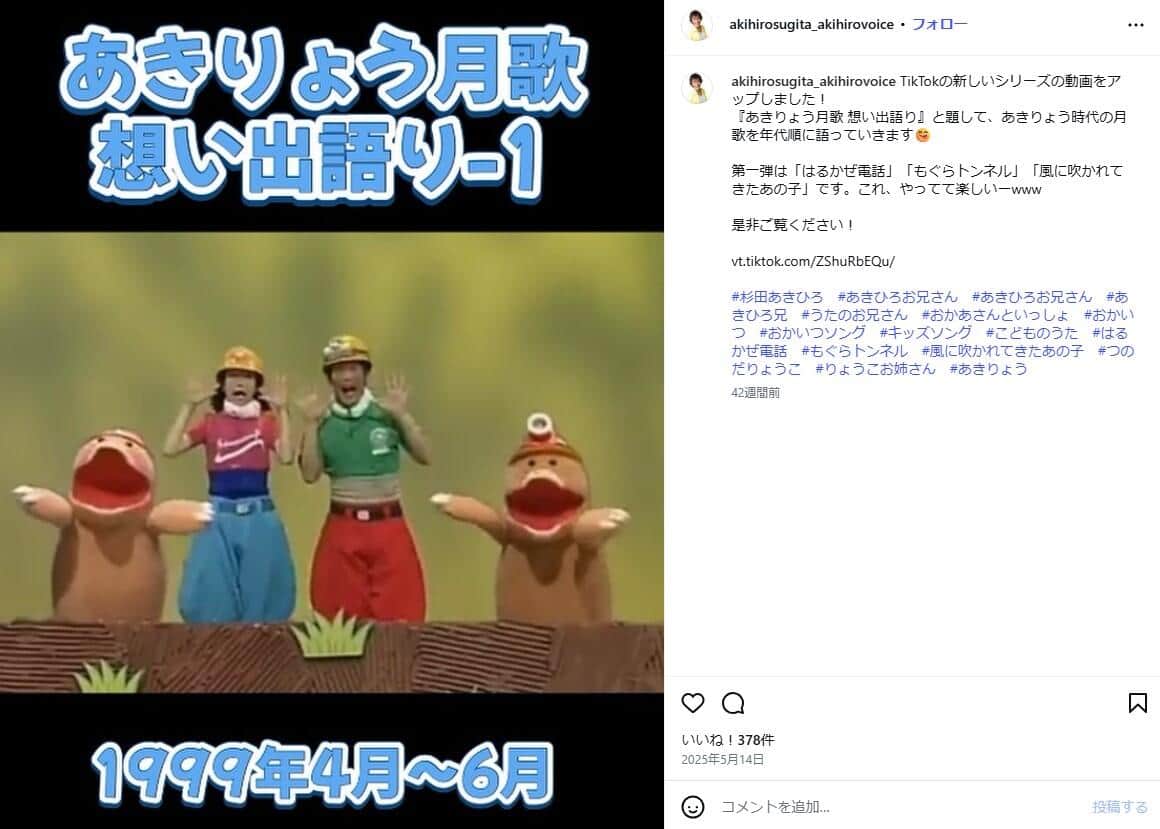Screen dimensions: 1160x829
Task: Follow the account via フォロー
Action: click(x=939, y=24)
